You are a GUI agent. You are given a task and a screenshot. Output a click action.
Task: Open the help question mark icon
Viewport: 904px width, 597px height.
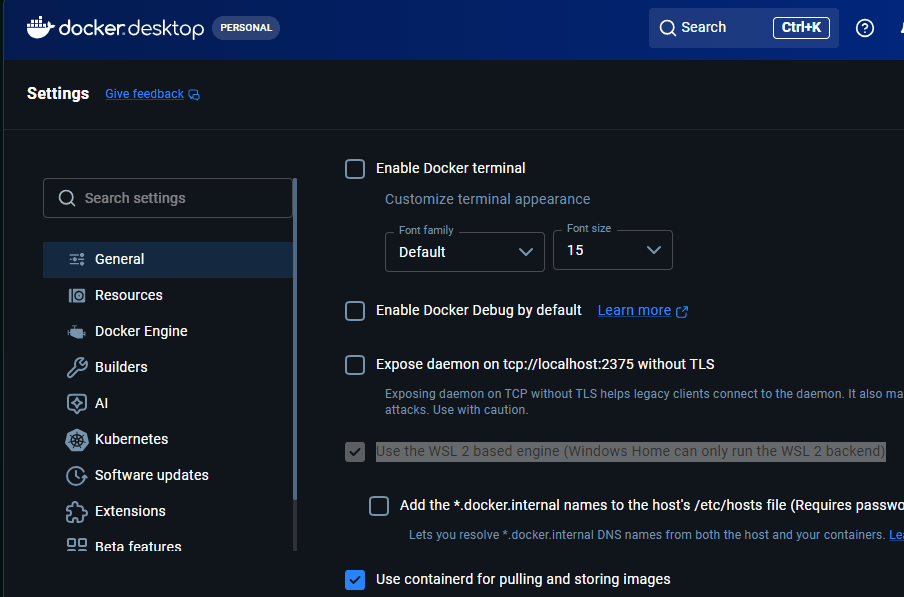click(865, 28)
